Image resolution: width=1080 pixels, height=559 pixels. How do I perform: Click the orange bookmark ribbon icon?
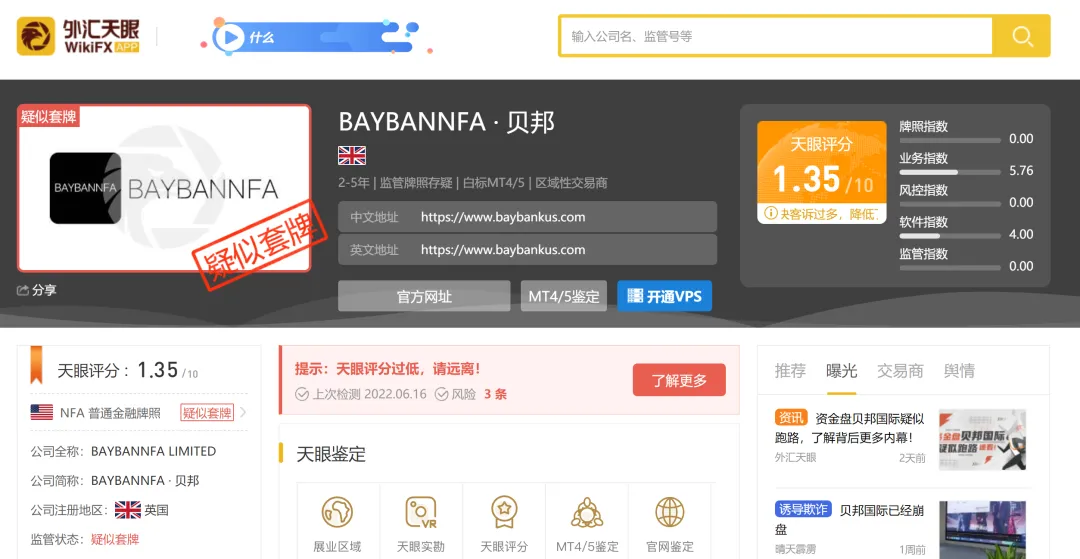click(36, 365)
